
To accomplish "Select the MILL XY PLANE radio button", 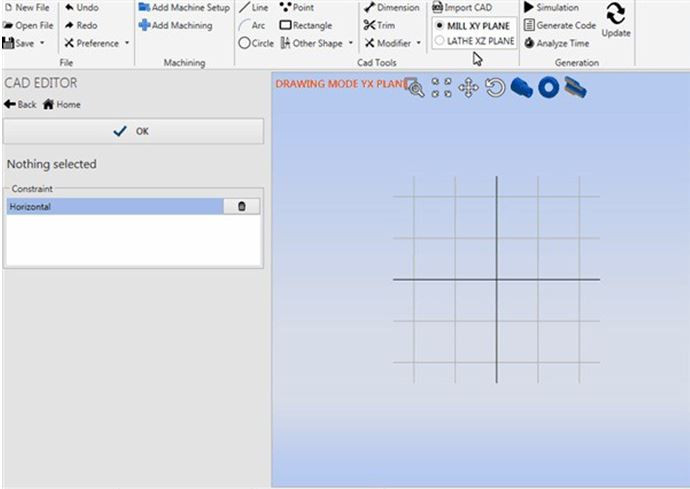I will 440,25.
